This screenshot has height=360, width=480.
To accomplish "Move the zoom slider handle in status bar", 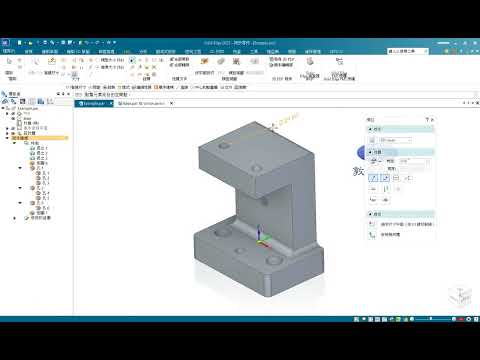I will (x=431, y=319).
